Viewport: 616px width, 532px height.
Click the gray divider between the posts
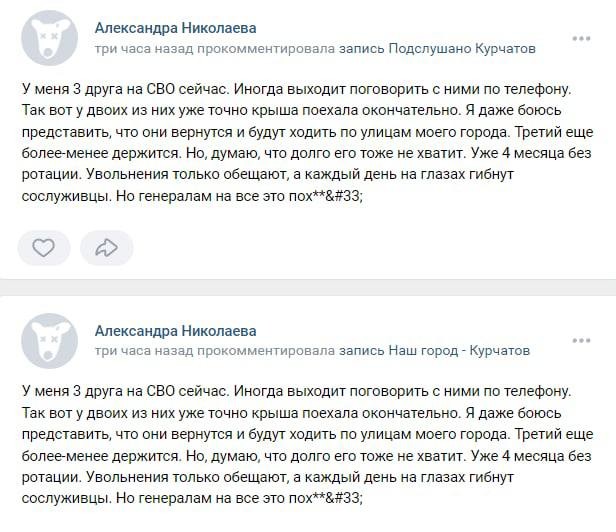point(308,287)
